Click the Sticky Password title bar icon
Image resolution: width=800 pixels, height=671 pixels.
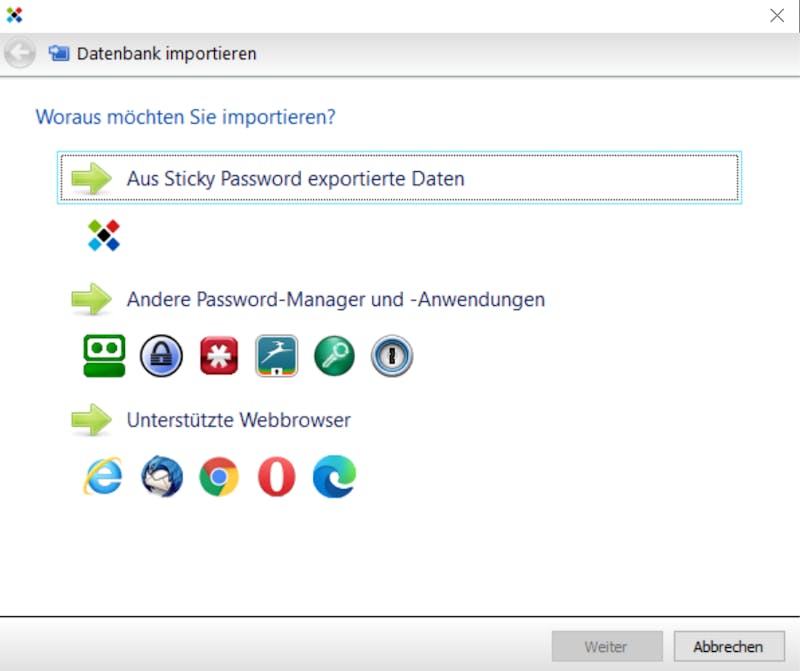14,15
